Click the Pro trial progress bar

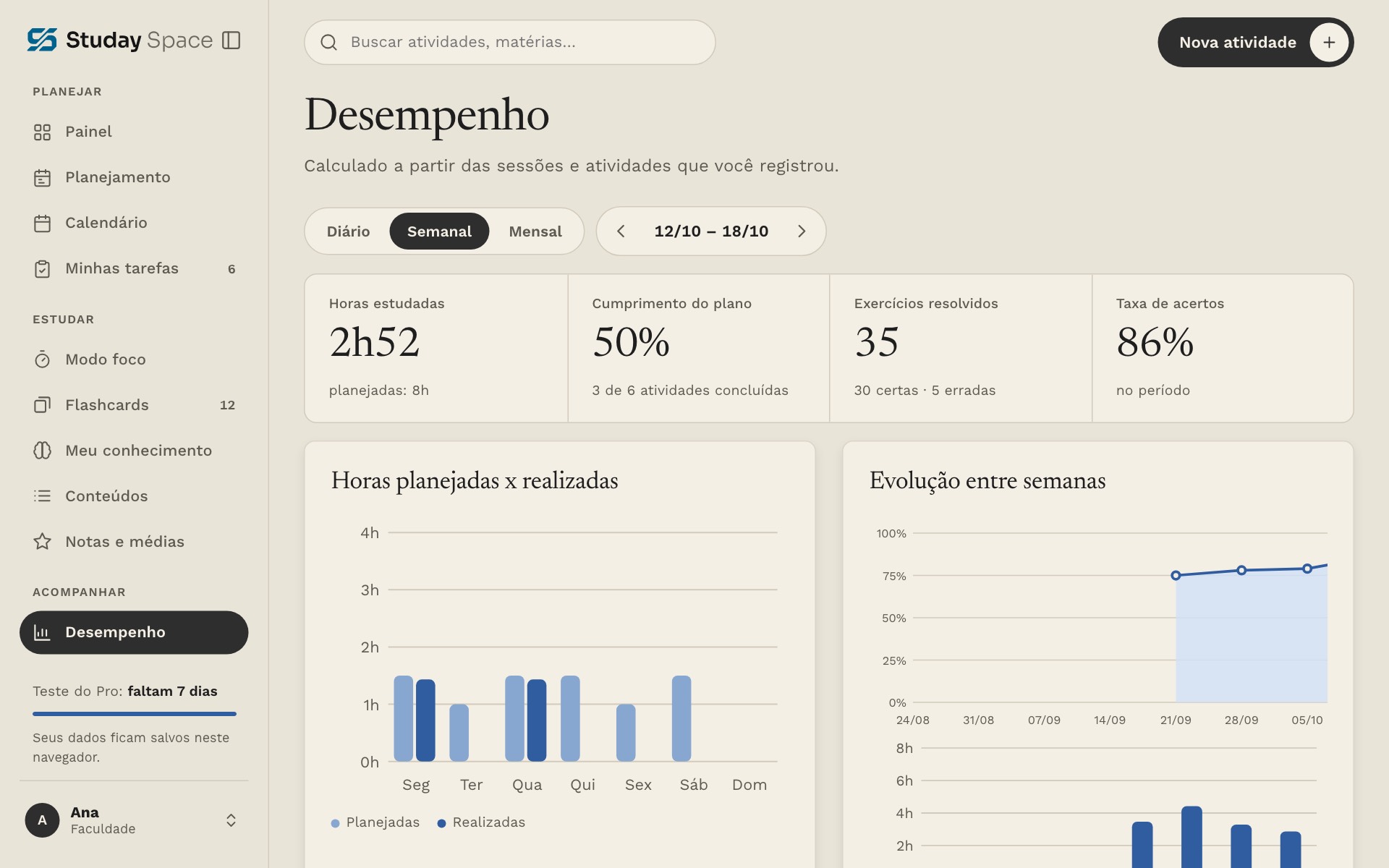[135, 714]
